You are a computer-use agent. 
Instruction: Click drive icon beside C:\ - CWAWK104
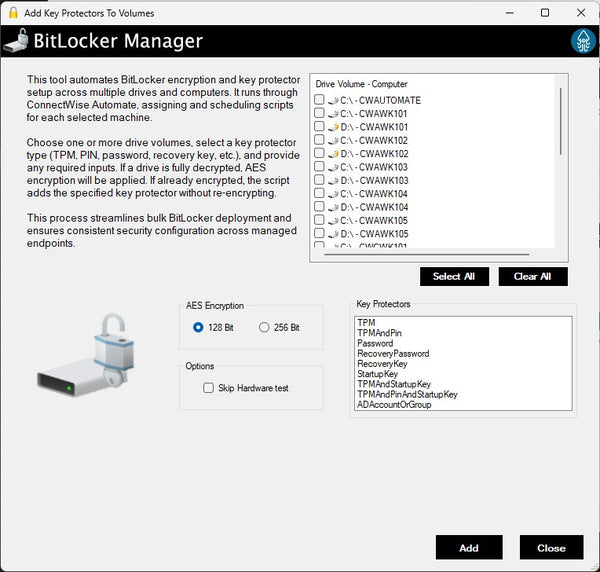[x=333, y=194]
